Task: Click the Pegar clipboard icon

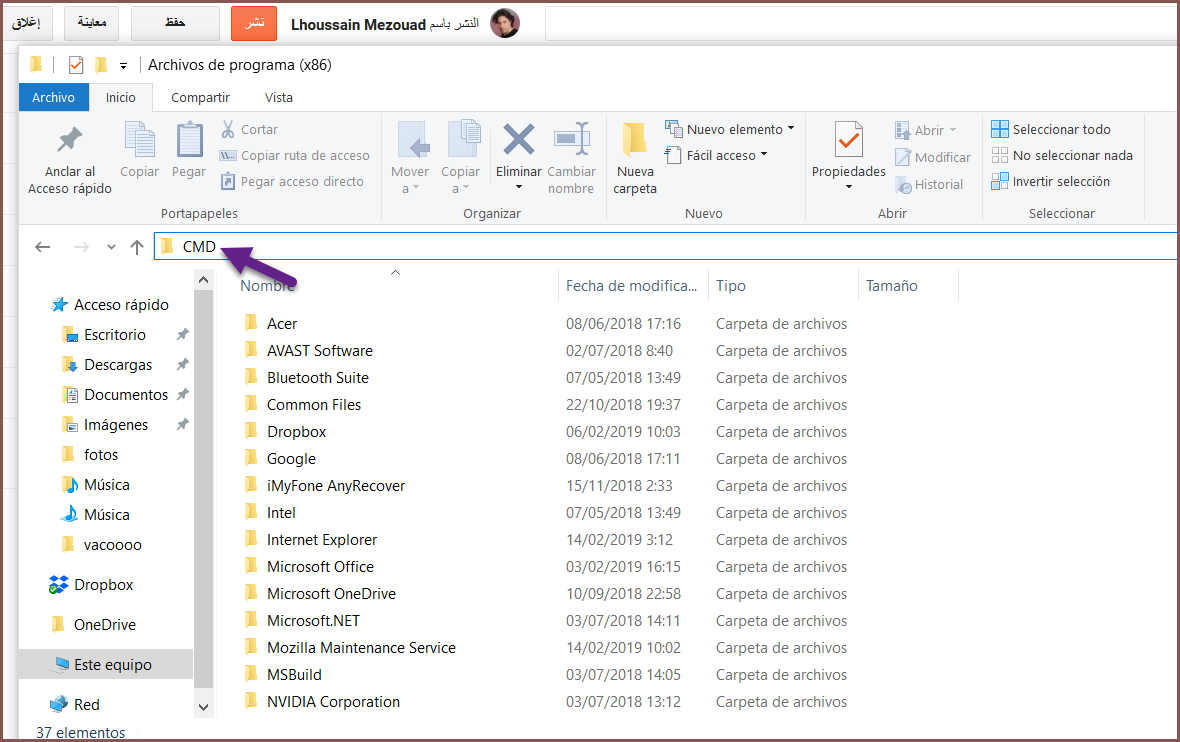Action: [189, 141]
